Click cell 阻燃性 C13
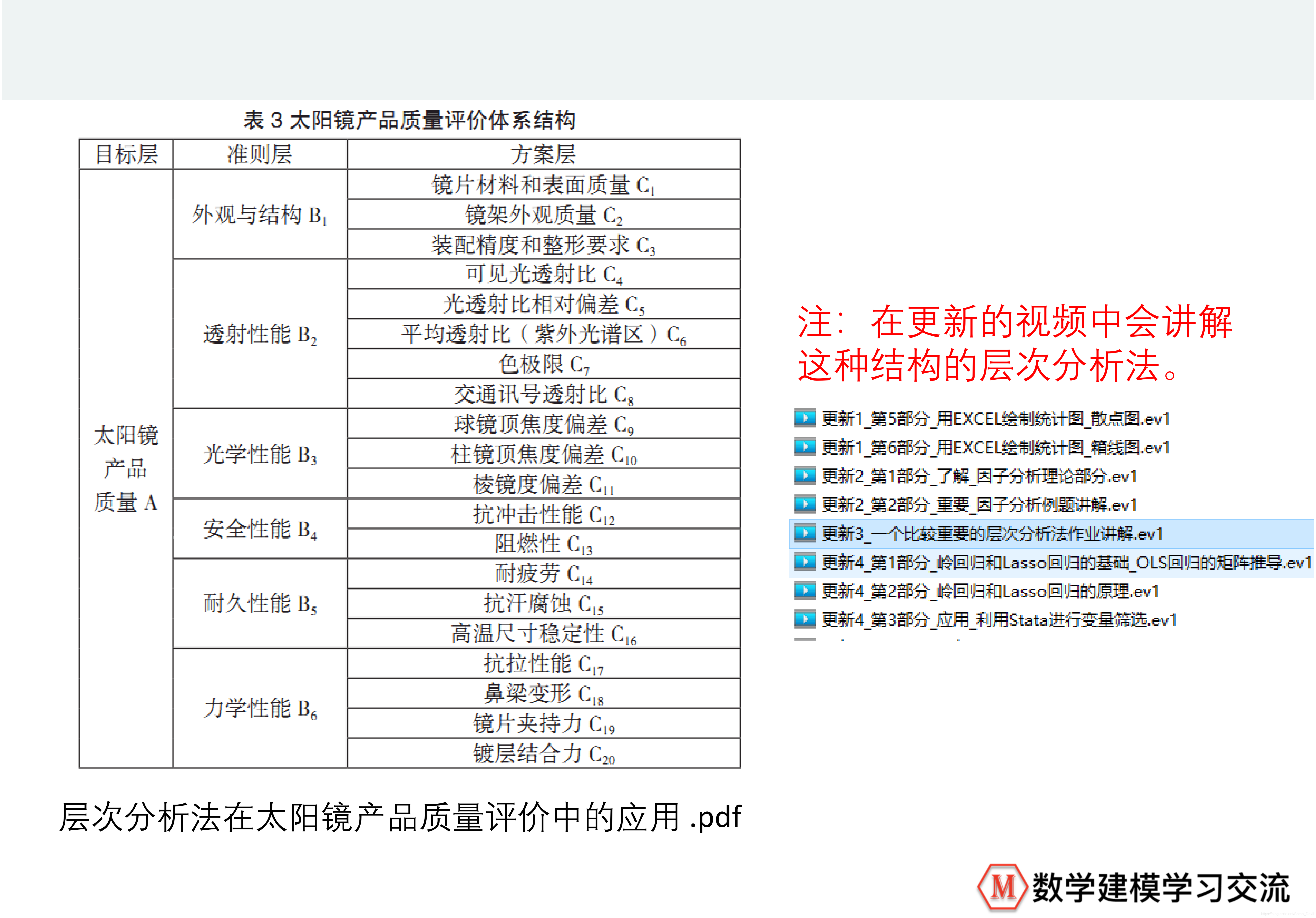 coord(543,543)
